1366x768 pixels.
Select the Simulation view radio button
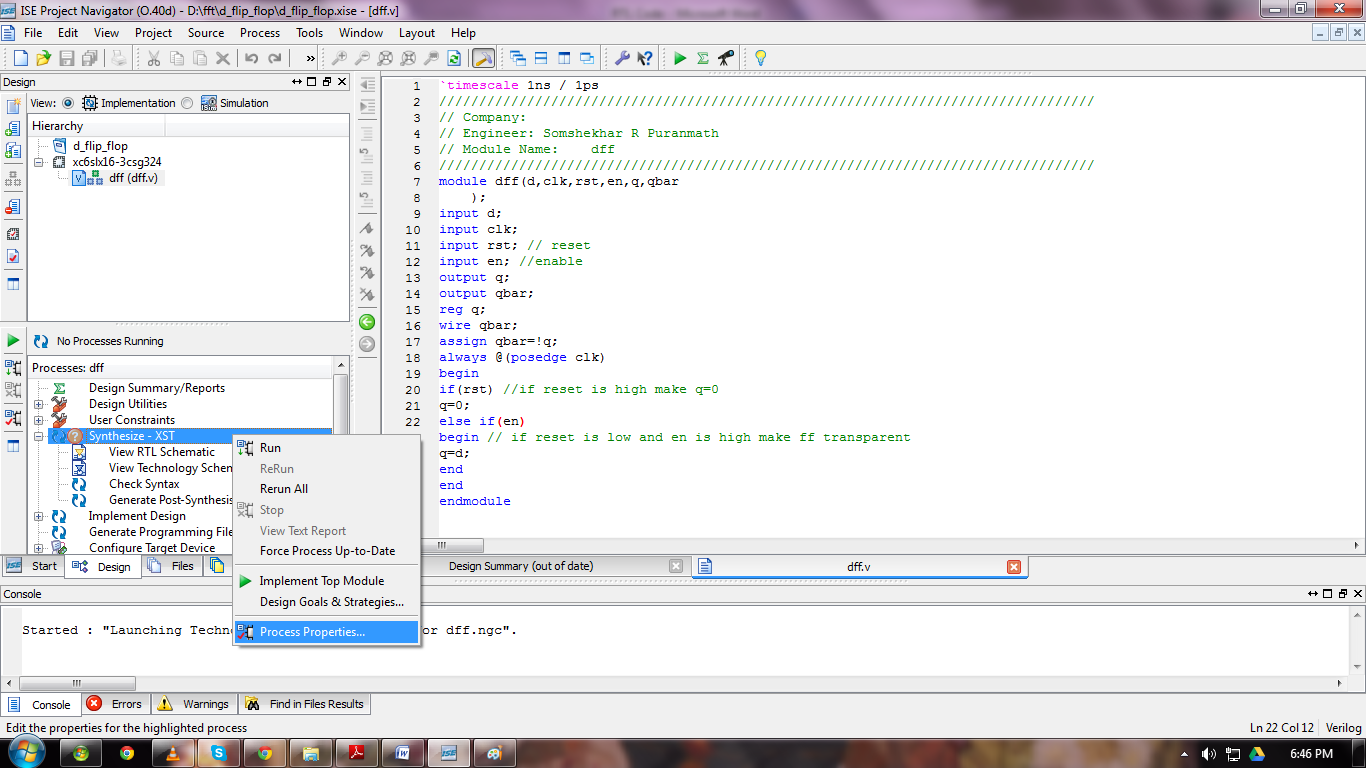tap(188, 103)
